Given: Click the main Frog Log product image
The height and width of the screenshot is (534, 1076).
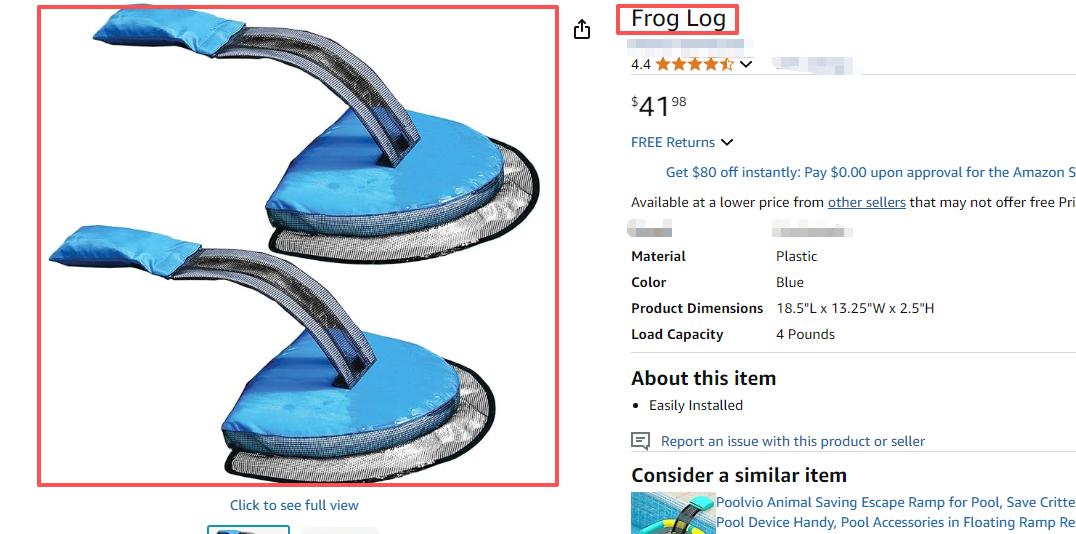Looking at the screenshot, I should [x=298, y=246].
